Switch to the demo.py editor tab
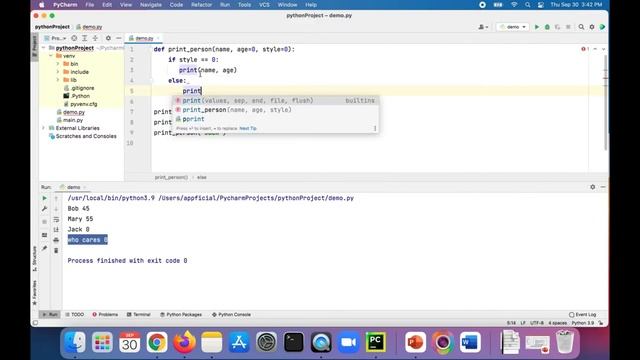 pyautogui.click(x=144, y=38)
